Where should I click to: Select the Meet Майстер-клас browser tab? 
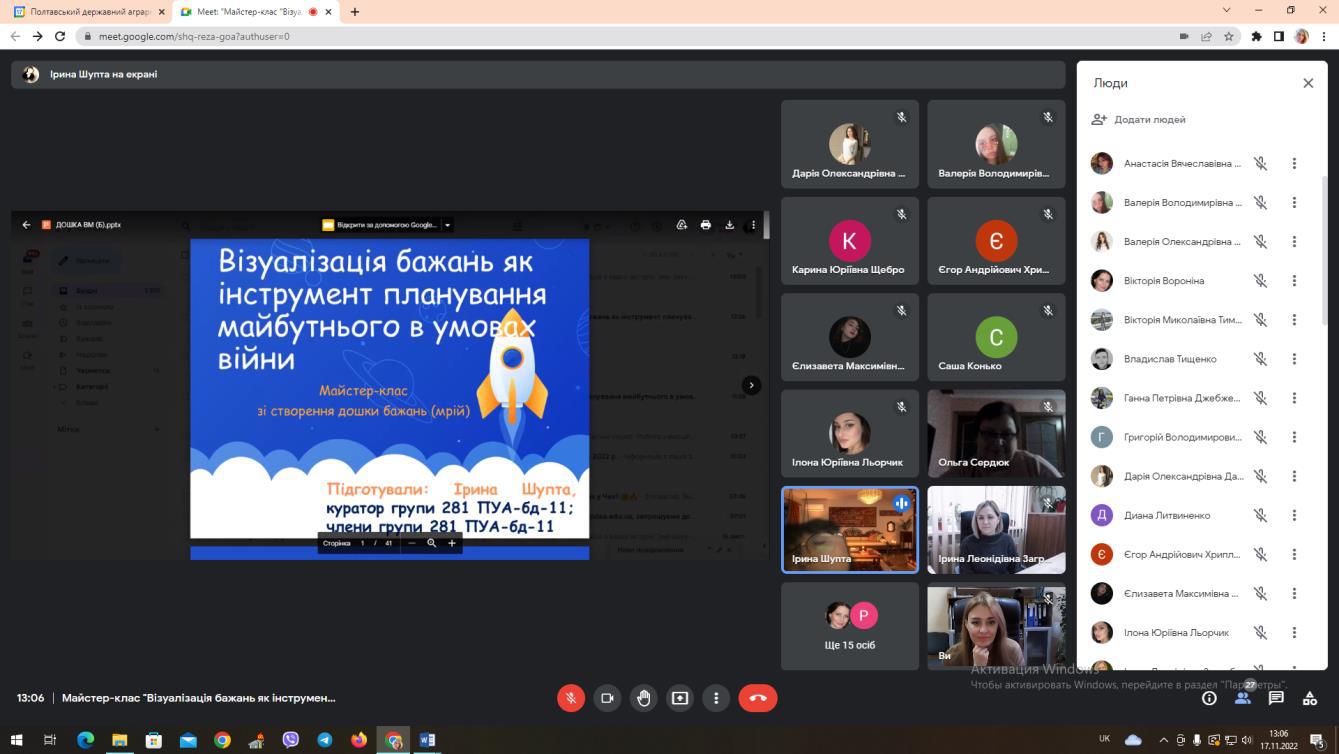[256, 12]
